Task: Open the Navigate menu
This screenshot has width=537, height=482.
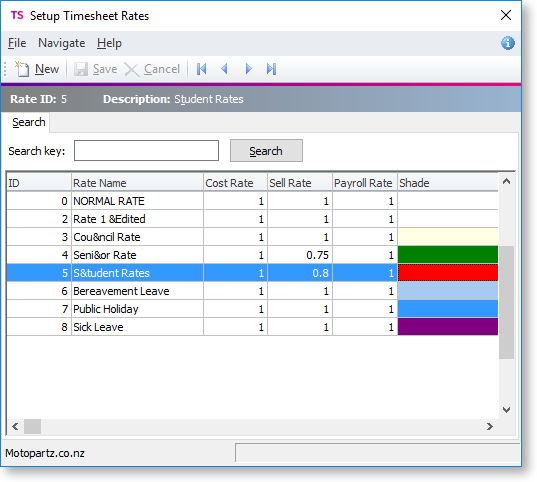Action: [x=62, y=43]
